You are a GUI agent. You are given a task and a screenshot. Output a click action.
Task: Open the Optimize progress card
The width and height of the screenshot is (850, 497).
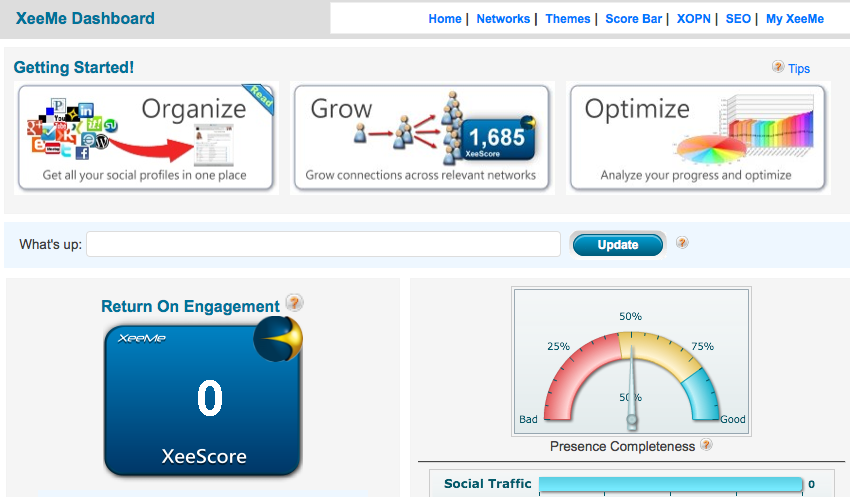[698, 138]
